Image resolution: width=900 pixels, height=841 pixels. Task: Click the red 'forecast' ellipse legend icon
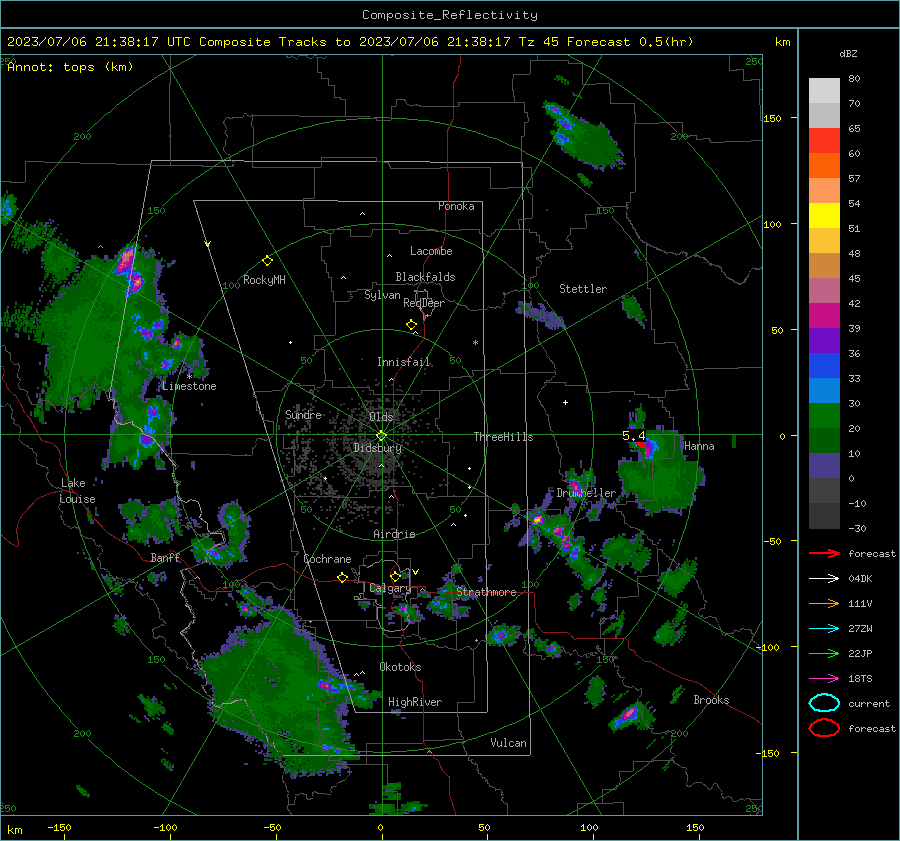[x=824, y=728]
